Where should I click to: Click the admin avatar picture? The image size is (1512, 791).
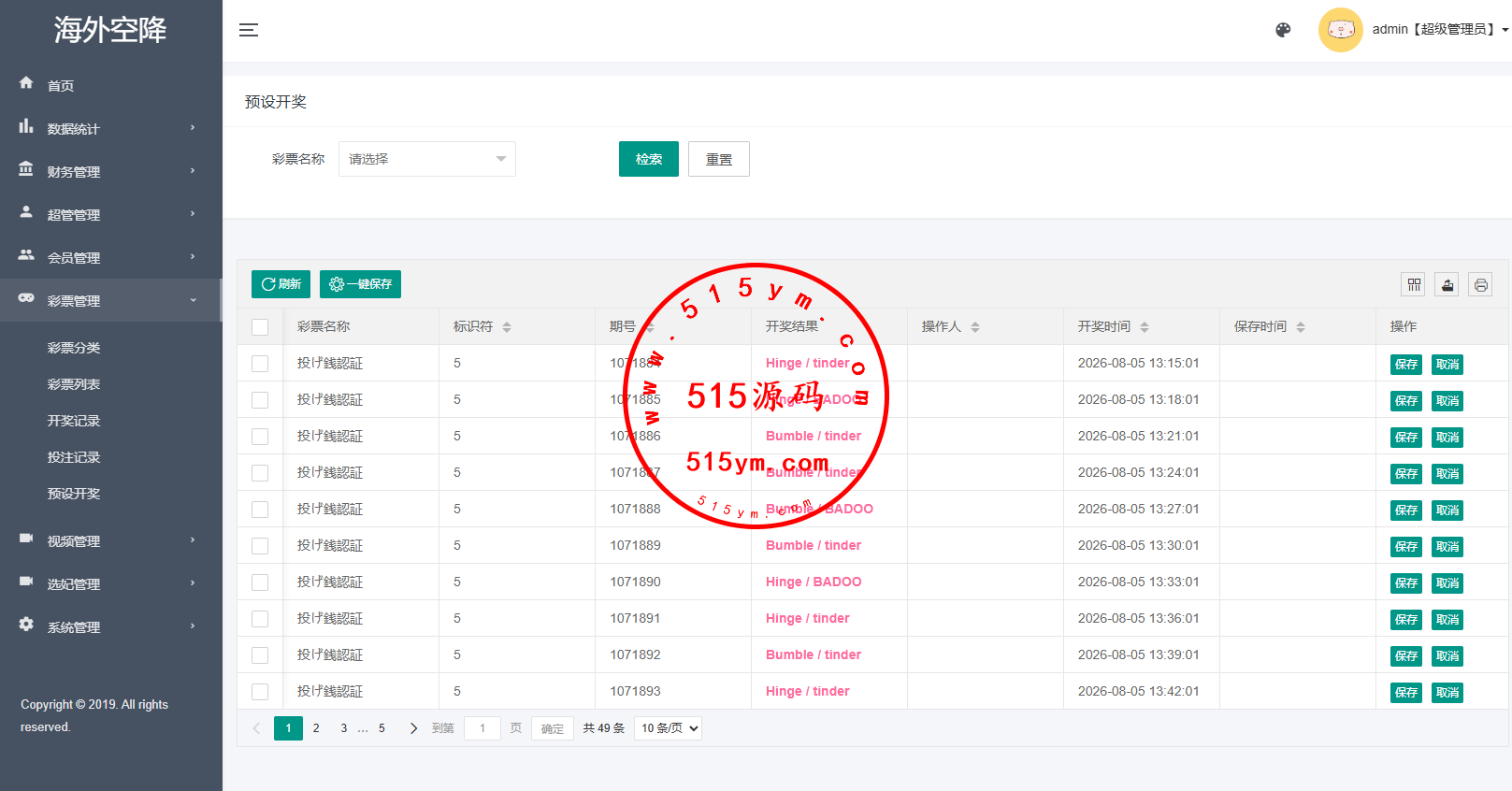(x=1341, y=30)
